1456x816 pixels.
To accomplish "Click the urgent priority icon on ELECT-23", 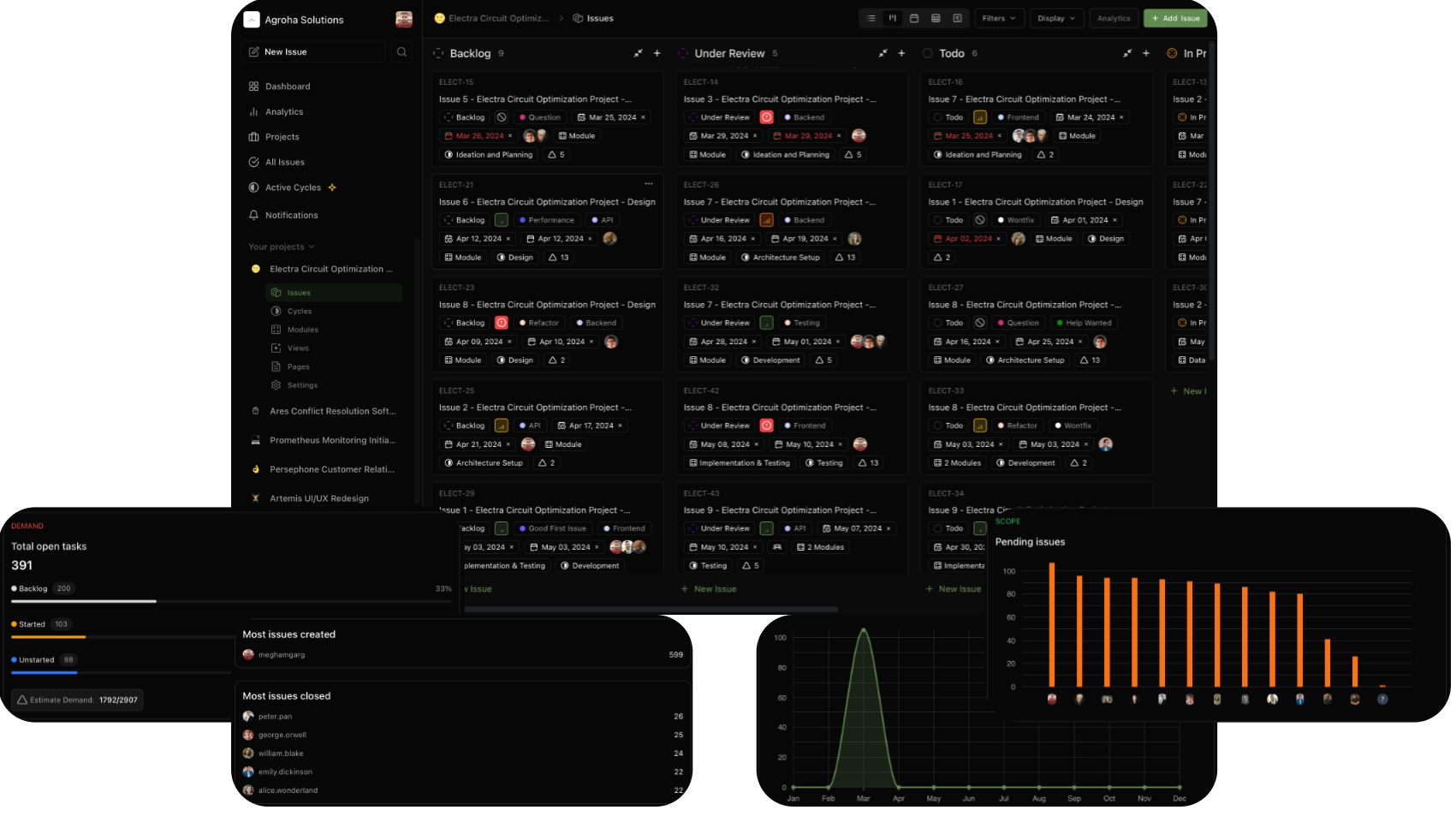I will tap(502, 323).
